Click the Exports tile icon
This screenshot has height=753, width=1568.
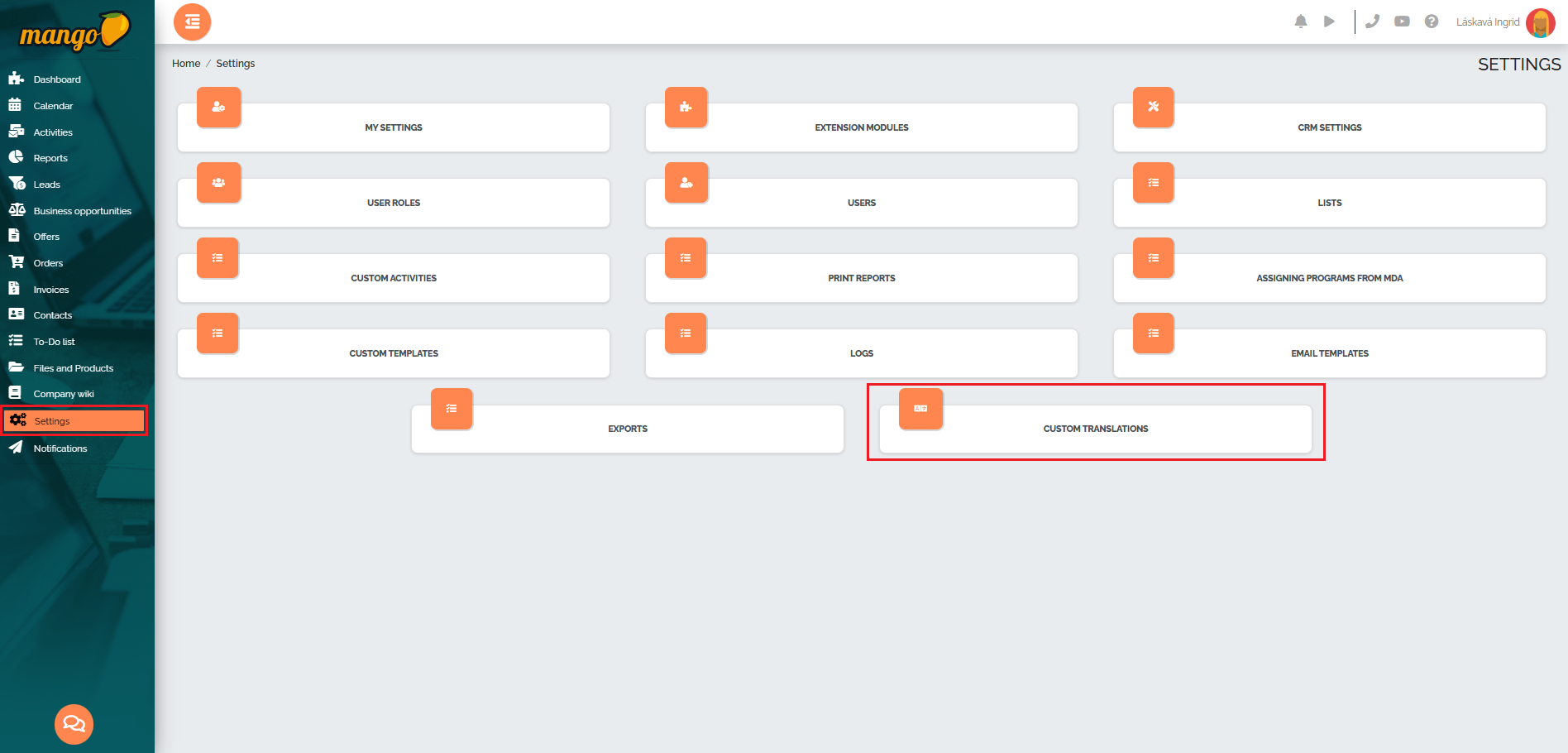click(452, 408)
